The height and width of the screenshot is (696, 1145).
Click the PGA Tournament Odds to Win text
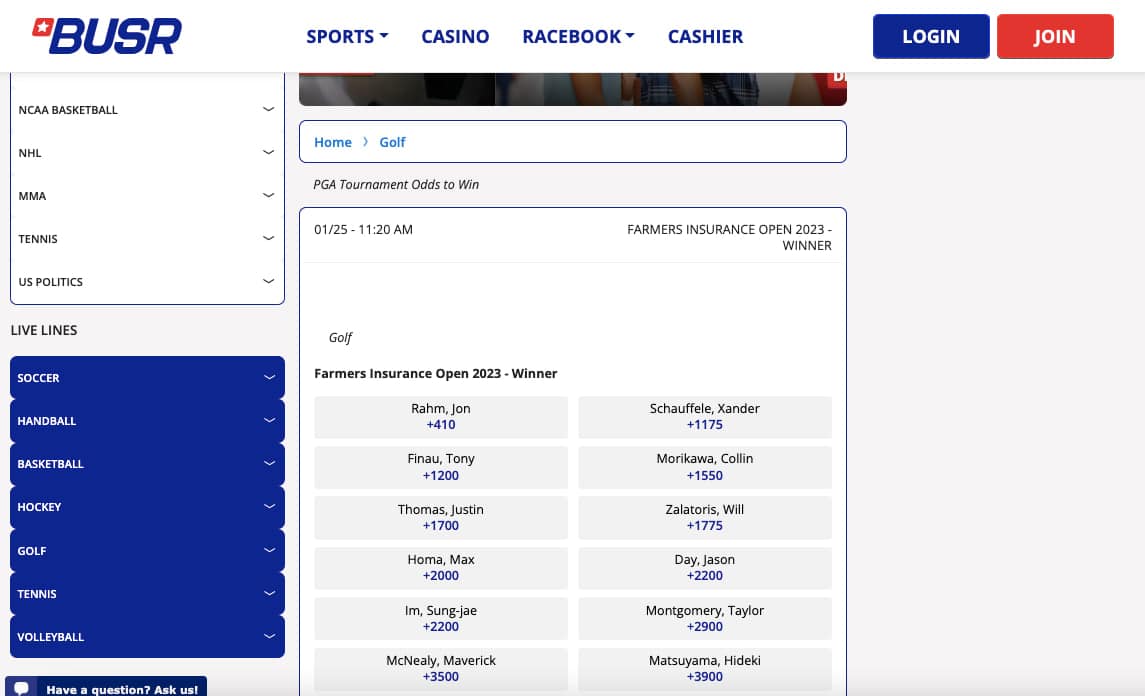pyautogui.click(x=396, y=185)
